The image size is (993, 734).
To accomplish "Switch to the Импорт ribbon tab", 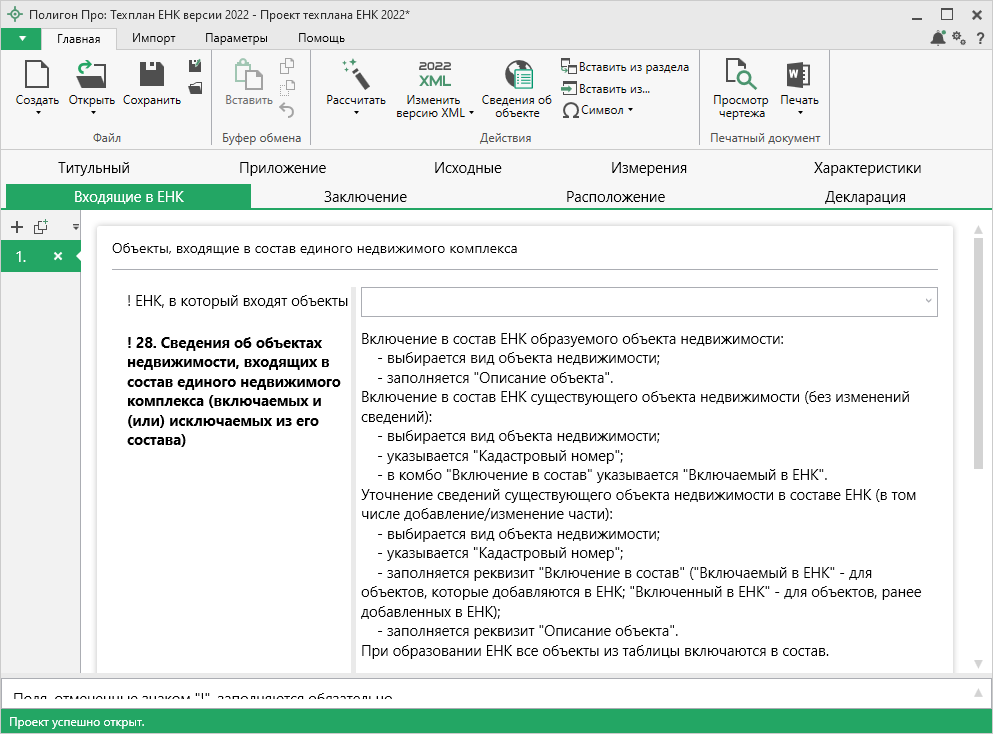I will [153, 38].
